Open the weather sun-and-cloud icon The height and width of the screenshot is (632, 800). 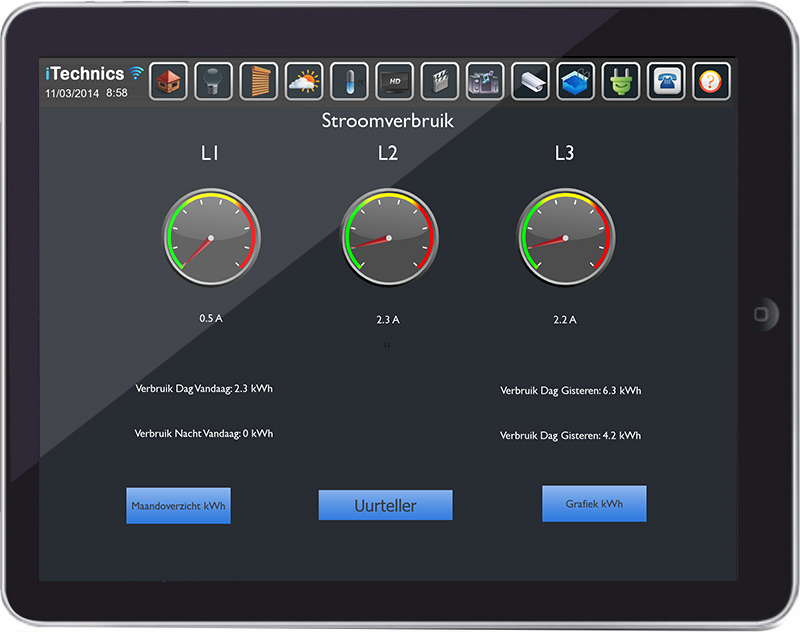point(304,82)
